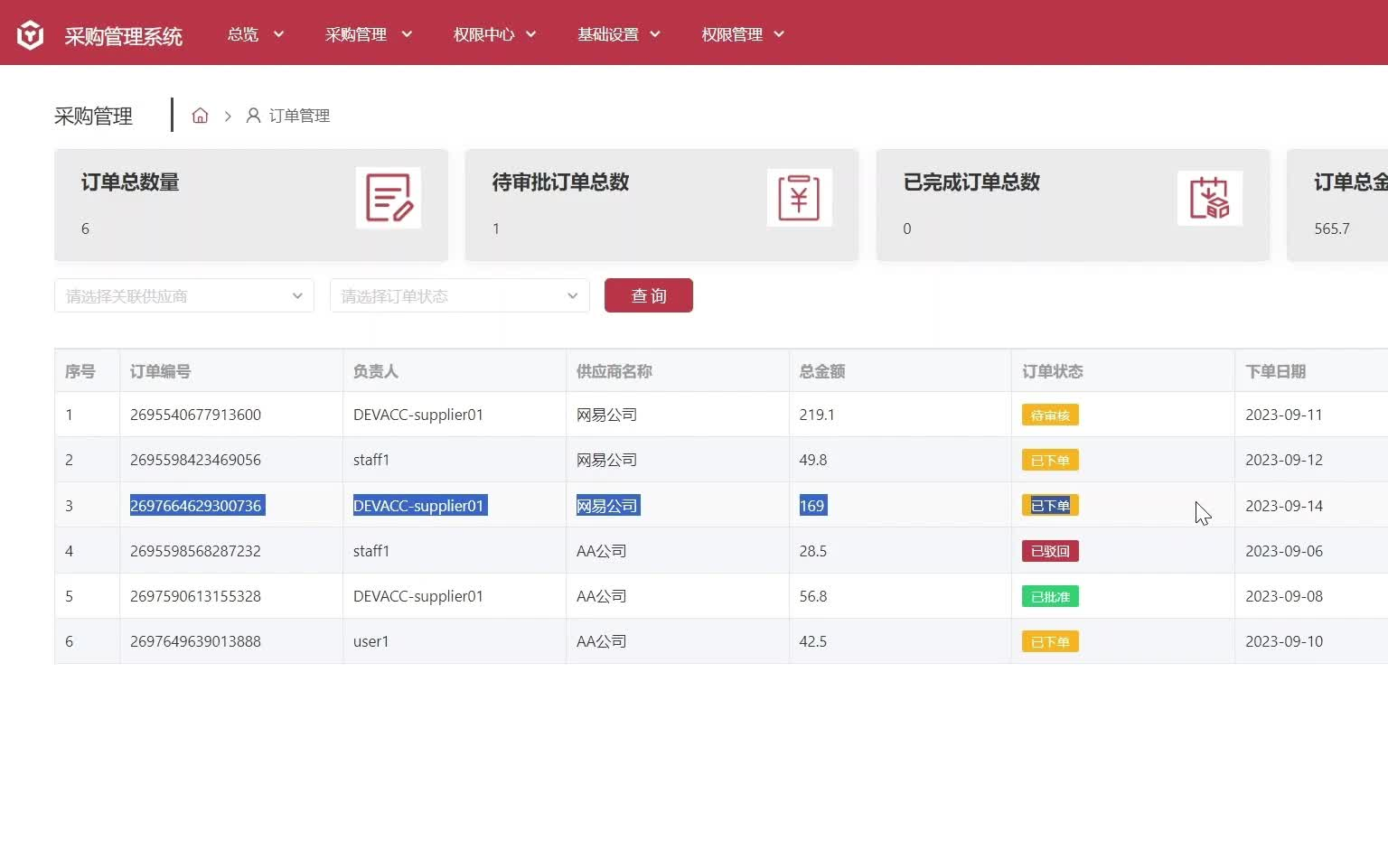Click date 2023-09-06
The width and height of the screenshot is (1388, 868).
coord(1283,551)
